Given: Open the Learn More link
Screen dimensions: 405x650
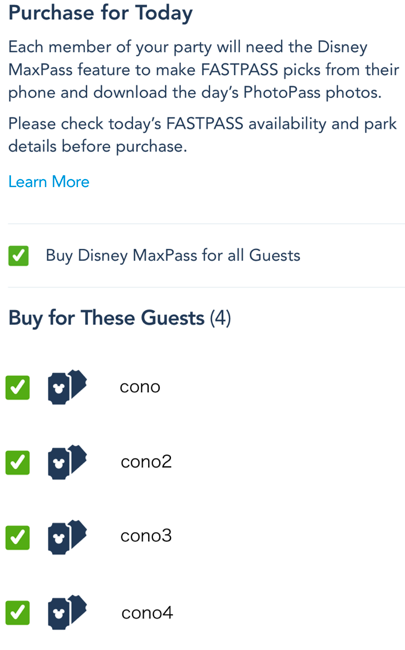Looking at the screenshot, I should pos(49,182).
